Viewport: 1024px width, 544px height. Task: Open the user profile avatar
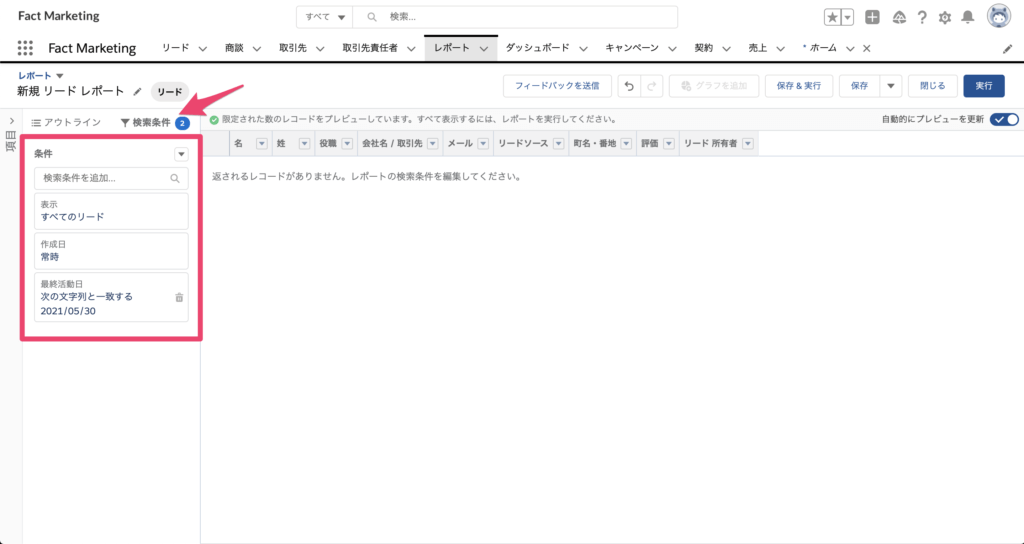(999, 17)
